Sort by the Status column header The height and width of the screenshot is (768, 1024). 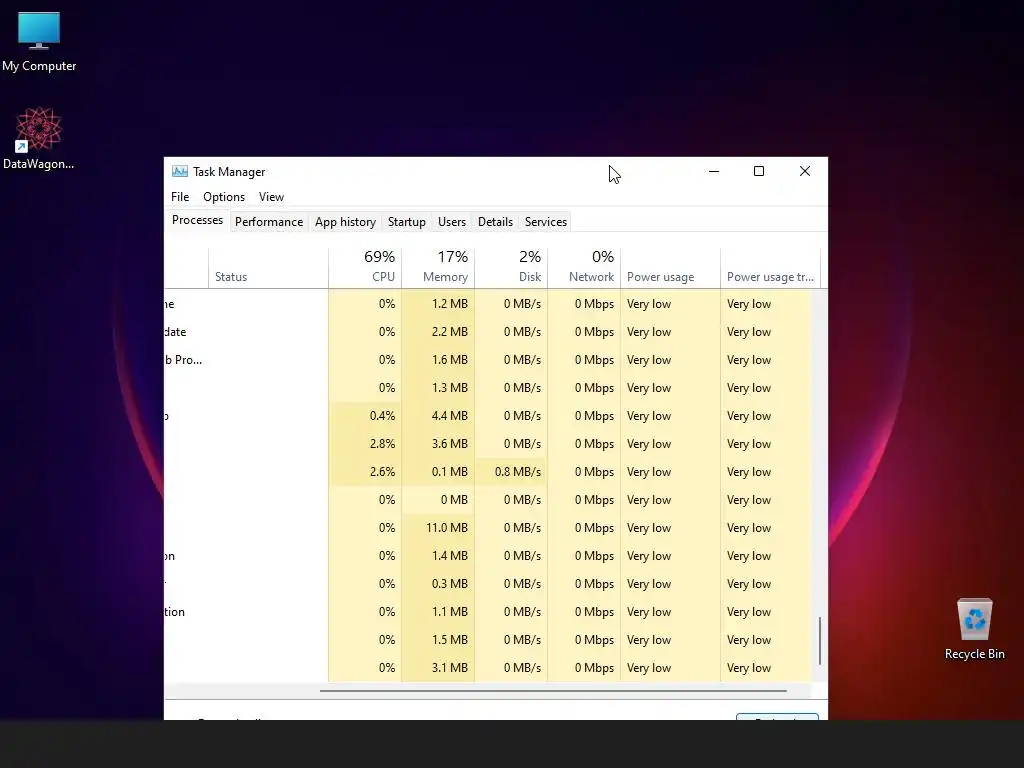point(268,268)
